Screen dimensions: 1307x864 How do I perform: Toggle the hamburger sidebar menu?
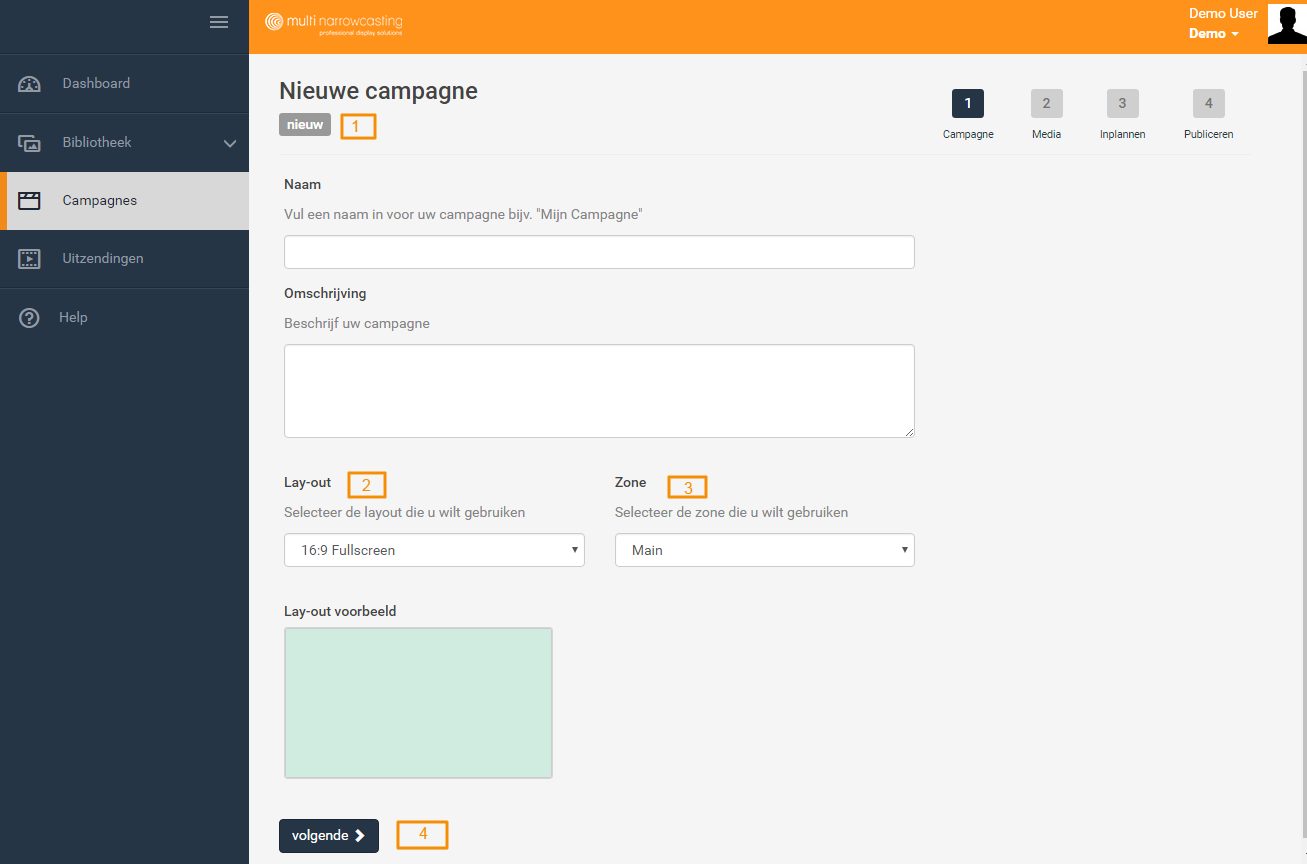point(219,22)
